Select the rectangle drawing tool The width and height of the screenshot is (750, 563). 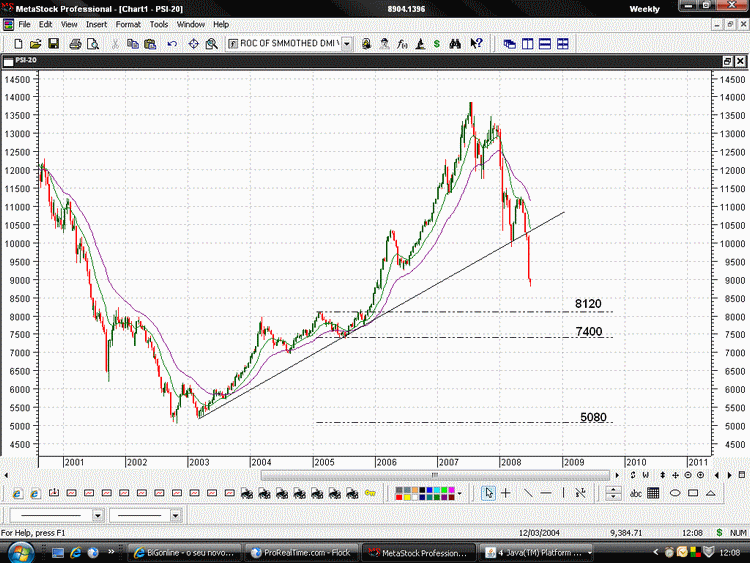693,493
